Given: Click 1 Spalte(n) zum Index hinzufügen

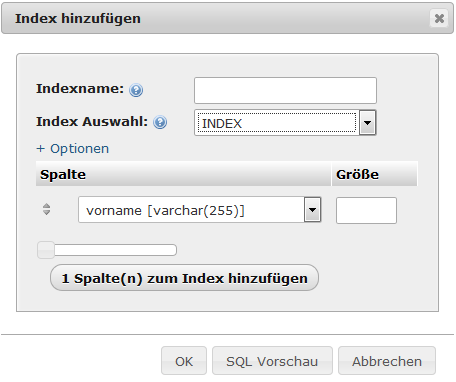Looking at the screenshot, I should coord(184,278).
